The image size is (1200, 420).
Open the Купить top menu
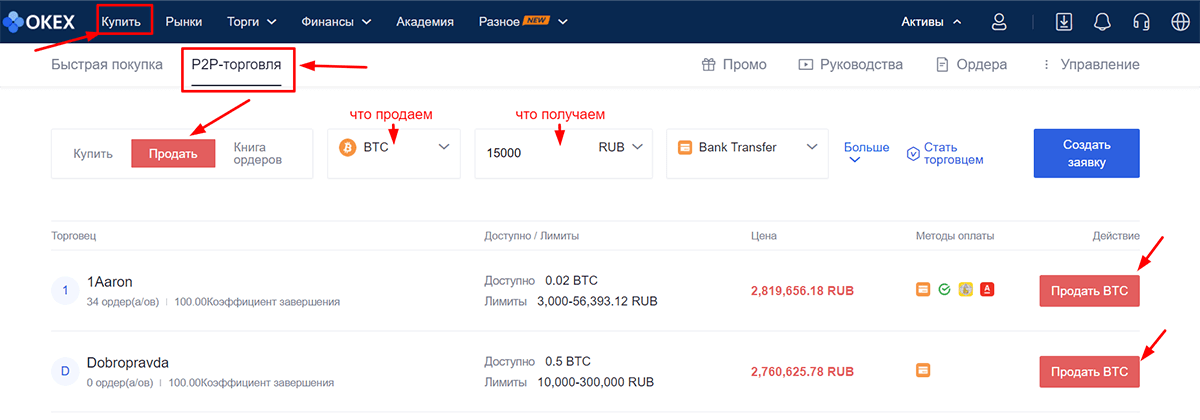coord(121,21)
